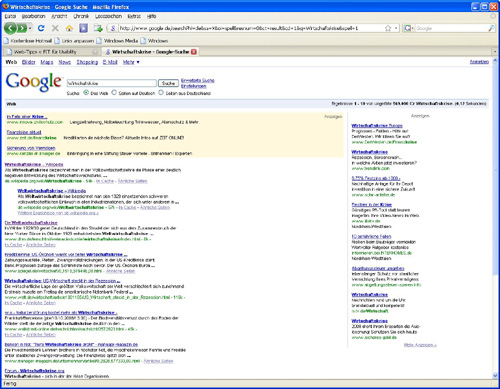Click the Google page search input field

pos(112,83)
